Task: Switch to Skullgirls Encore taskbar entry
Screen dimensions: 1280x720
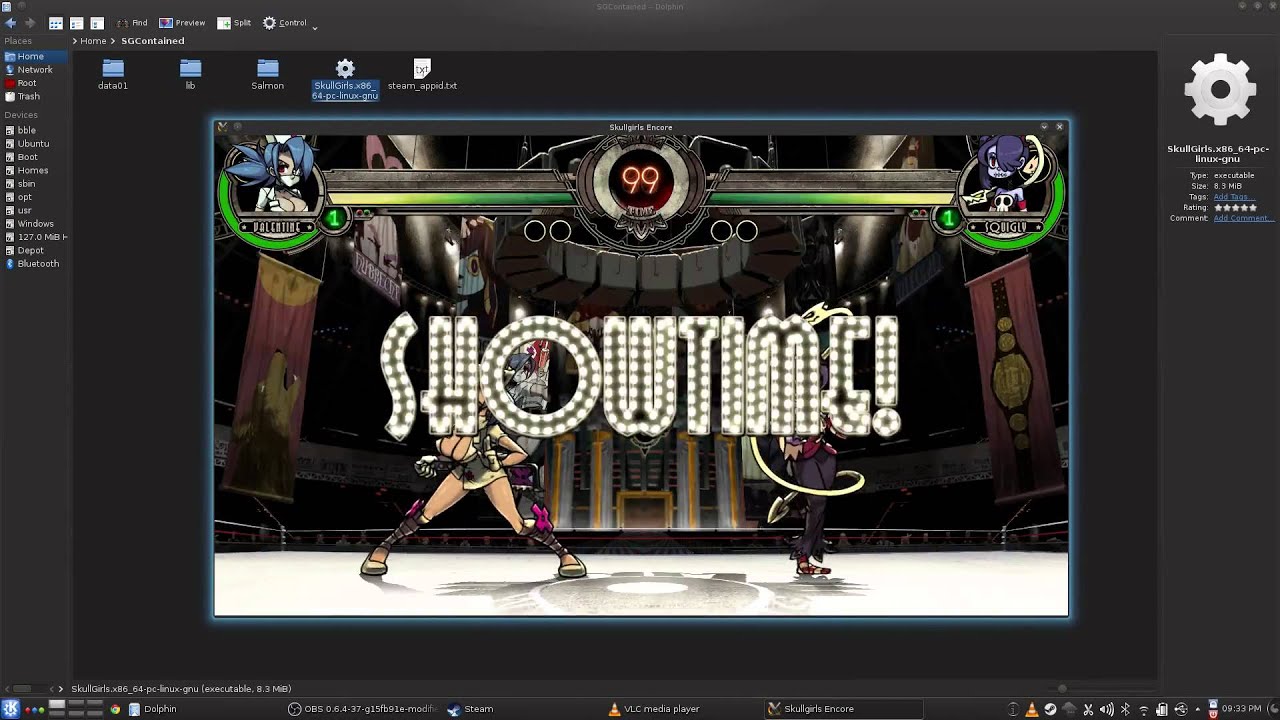Action: pos(842,709)
